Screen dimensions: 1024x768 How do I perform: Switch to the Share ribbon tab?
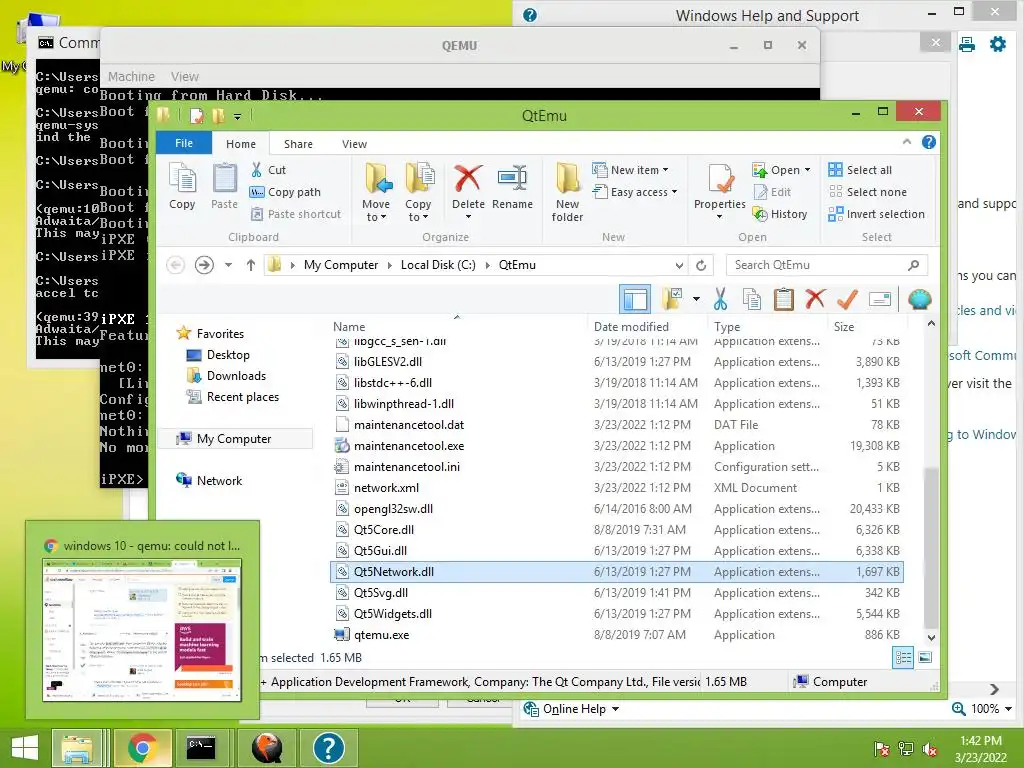[298, 144]
